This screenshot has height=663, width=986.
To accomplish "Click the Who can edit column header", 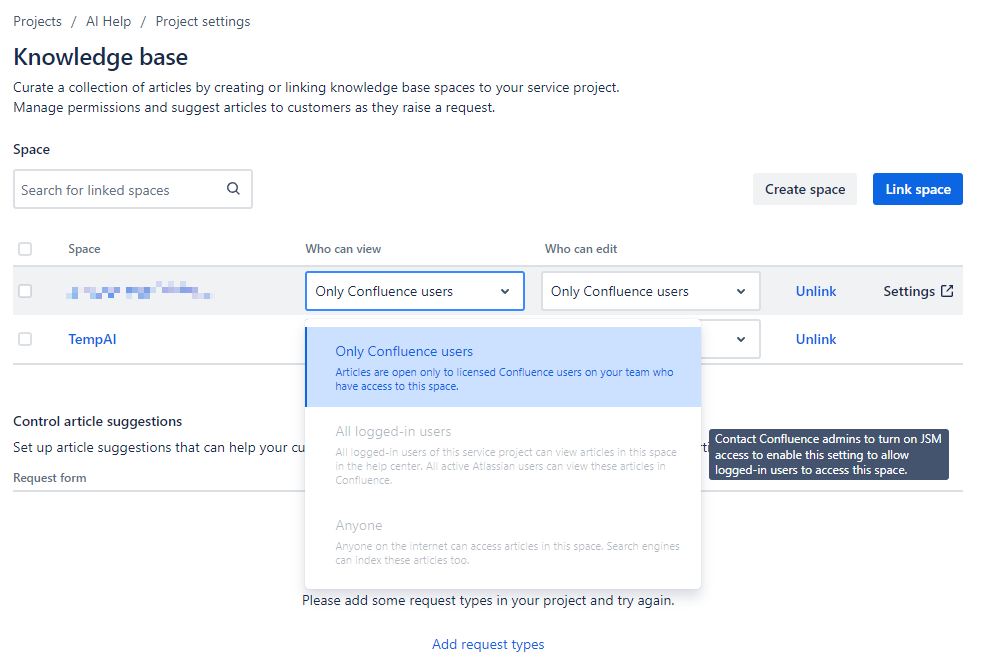I will 581,249.
